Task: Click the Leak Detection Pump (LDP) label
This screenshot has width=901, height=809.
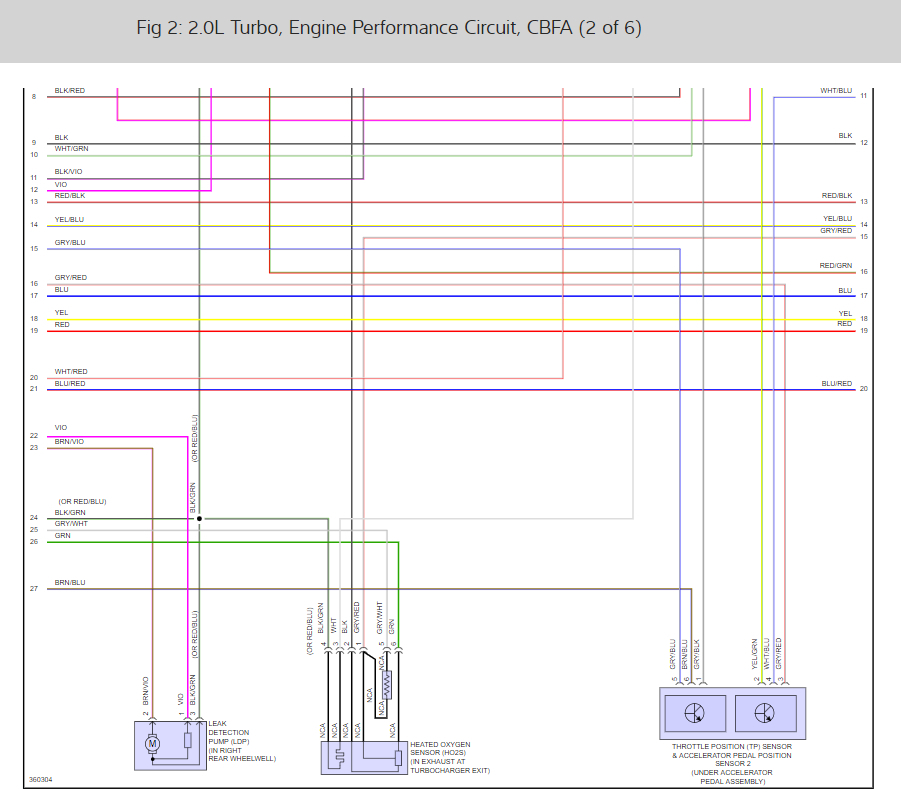Action: (241, 741)
